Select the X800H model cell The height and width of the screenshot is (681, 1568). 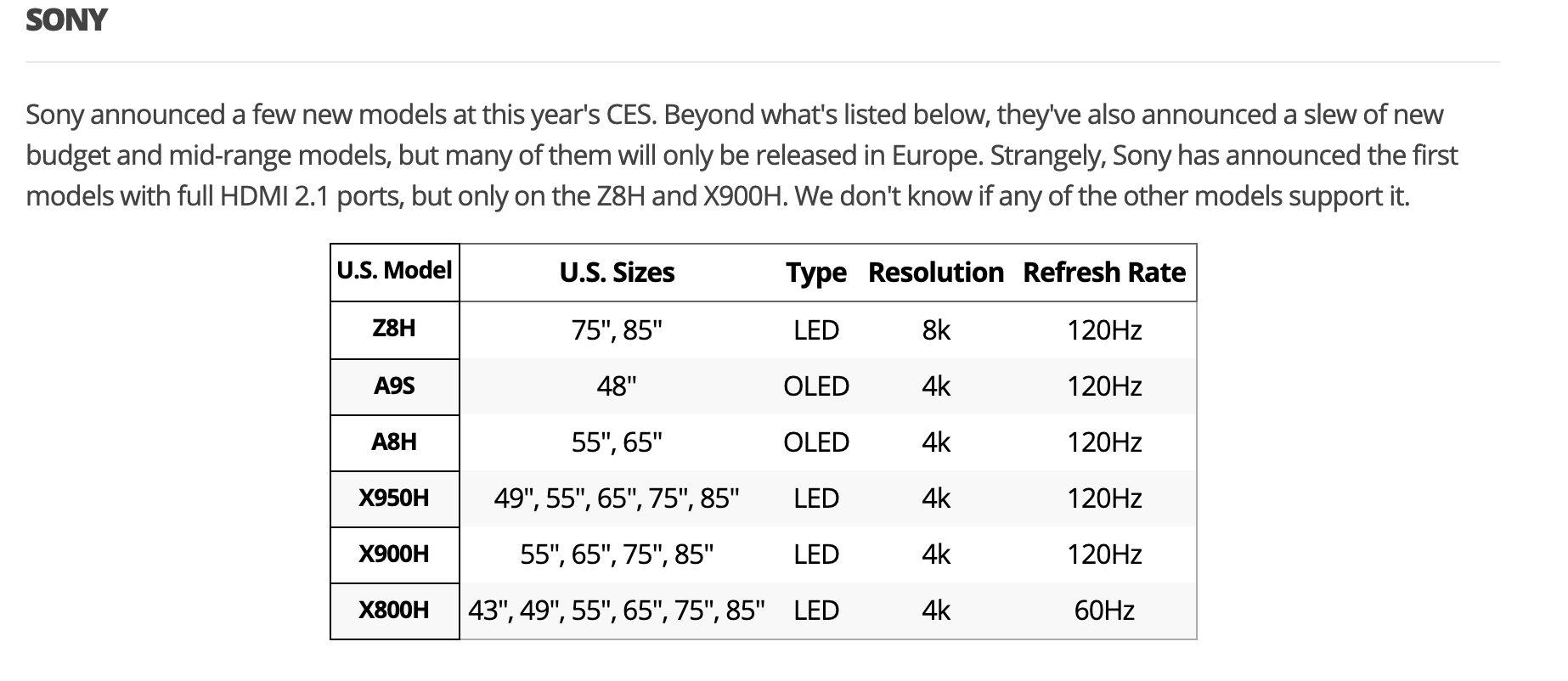click(395, 611)
